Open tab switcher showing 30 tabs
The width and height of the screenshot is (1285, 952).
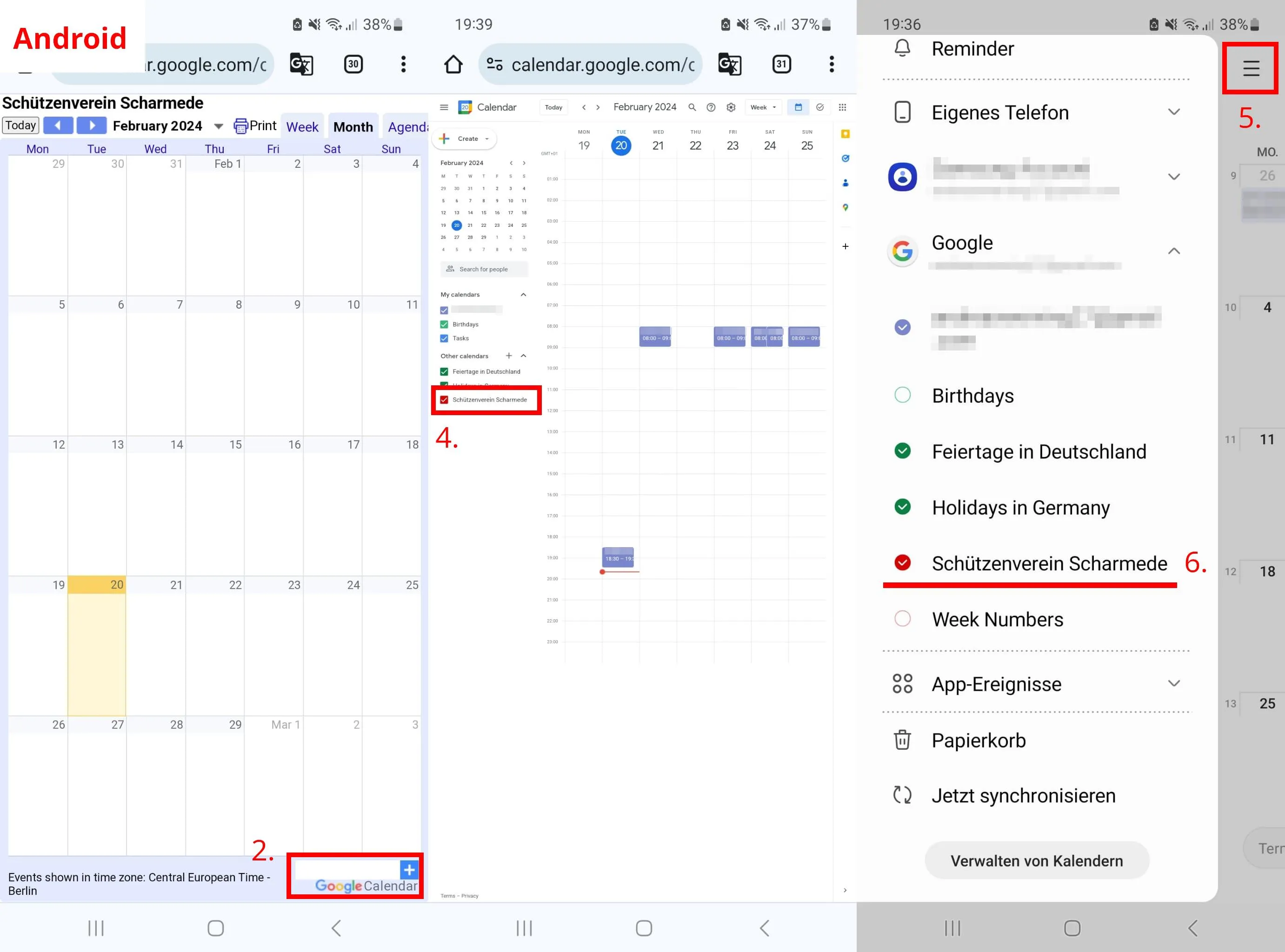(x=353, y=64)
